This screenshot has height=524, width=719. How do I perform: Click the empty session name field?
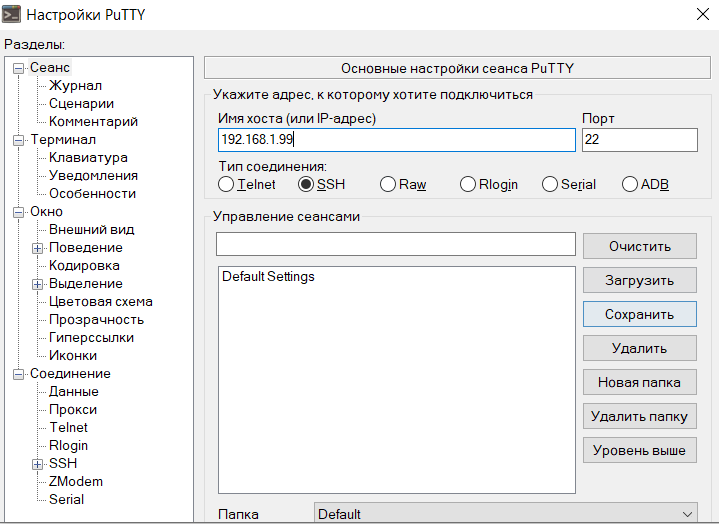click(396, 244)
